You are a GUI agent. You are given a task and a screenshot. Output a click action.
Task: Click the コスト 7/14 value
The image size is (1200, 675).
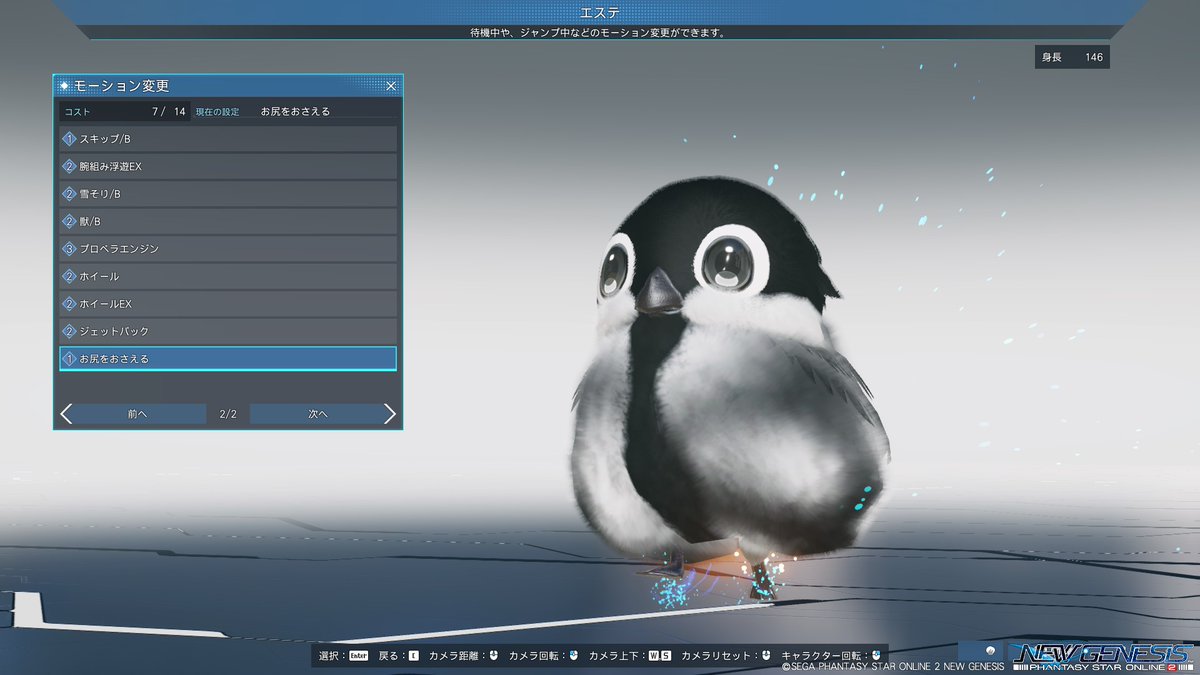pos(169,111)
